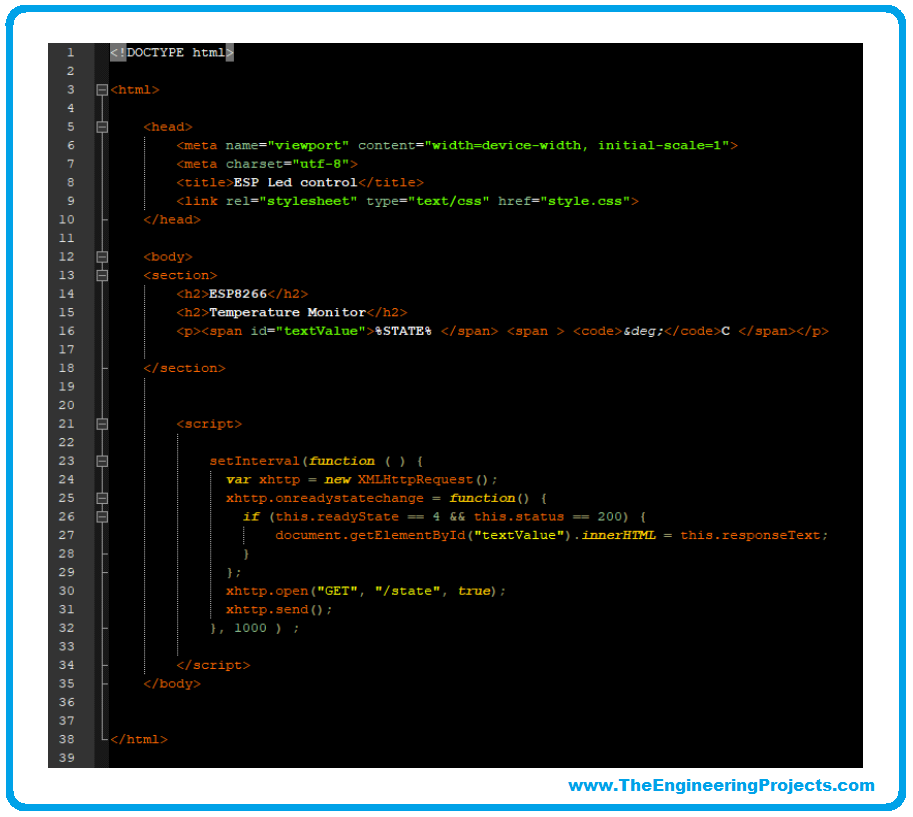Click the closing body tag
This screenshot has width=913, height=817.
[x=172, y=684]
